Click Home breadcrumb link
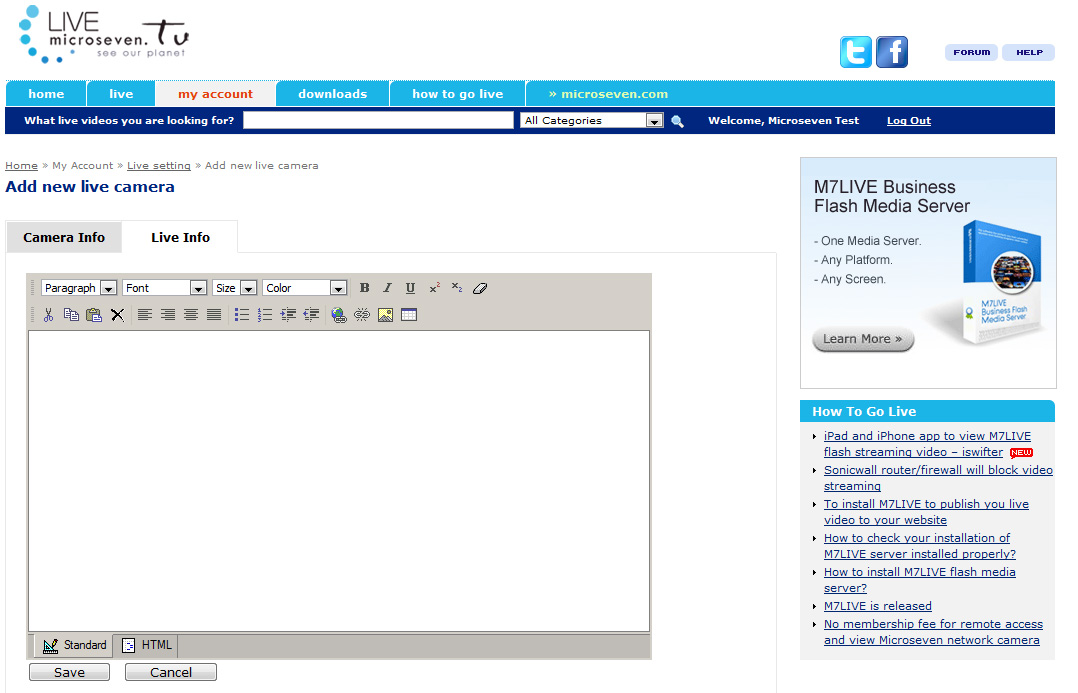 point(21,166)
